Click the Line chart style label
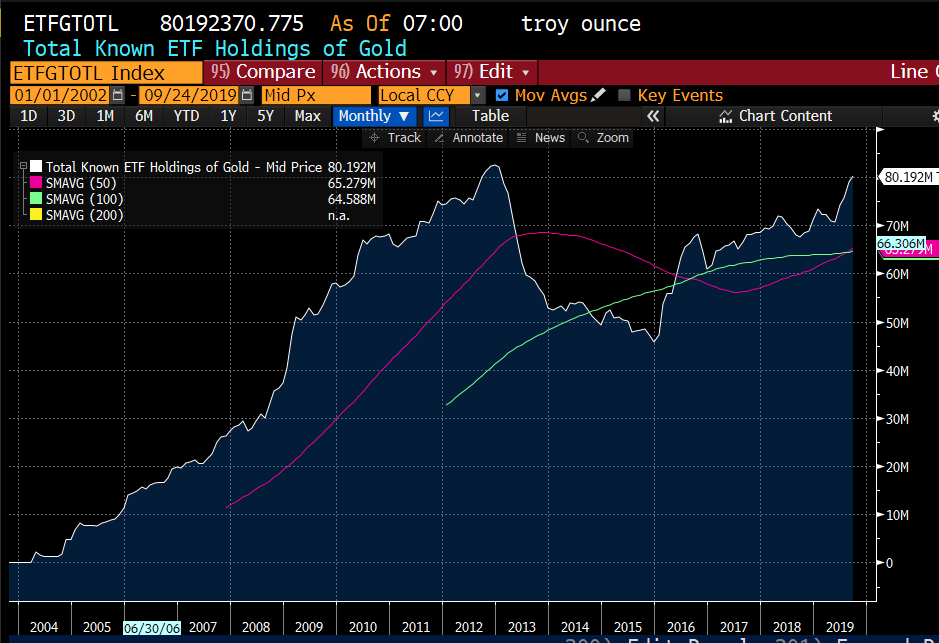The height and width of the screenshot is (643, 939). tap(913, 72)
